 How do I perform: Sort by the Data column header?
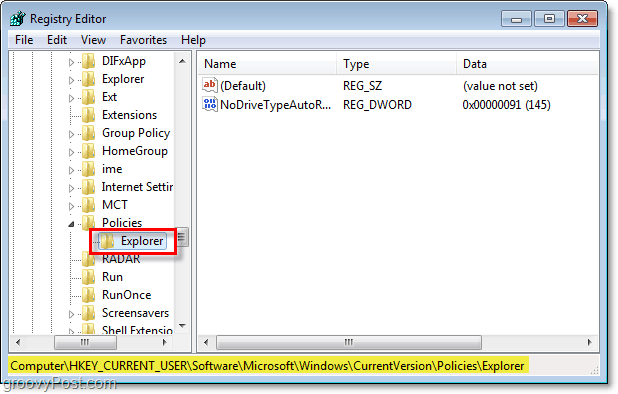click(527, 63)
